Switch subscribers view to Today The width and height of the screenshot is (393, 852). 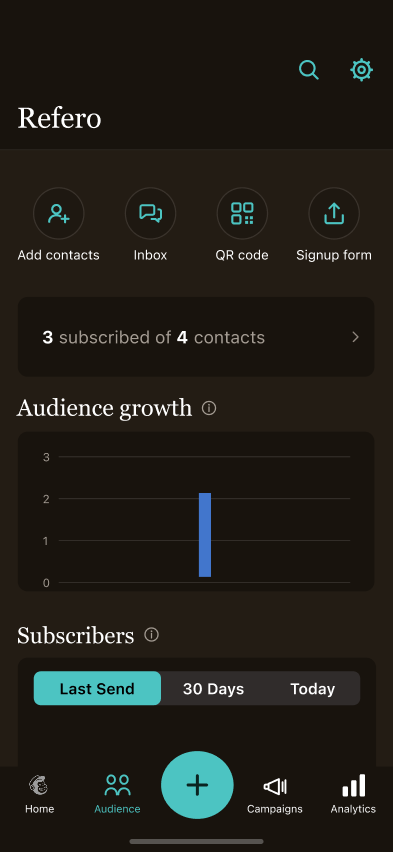pyautogui.click(x=313, y=688)
